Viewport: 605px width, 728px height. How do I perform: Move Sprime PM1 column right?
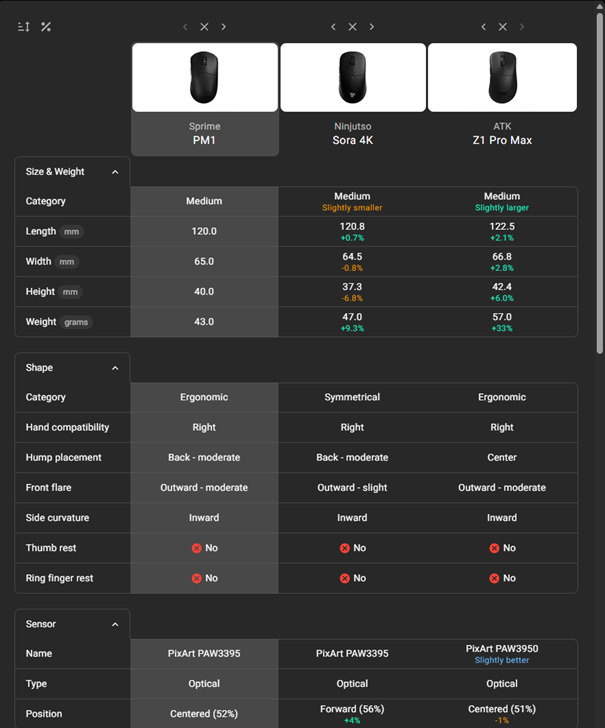click(x=223, y=27)
